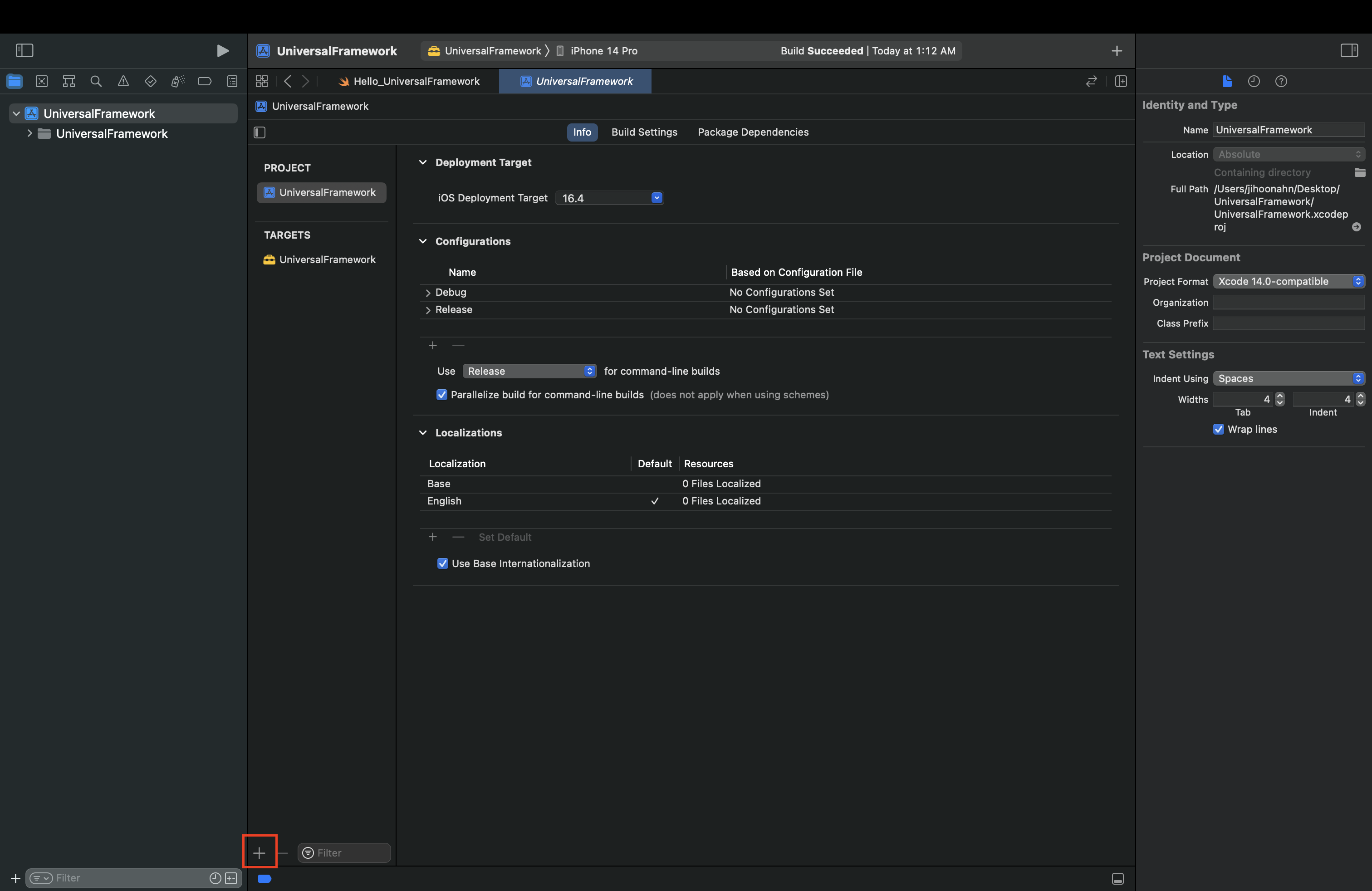Show the History inspector
The height and width of the screenshot is (891, 1372).
(x=1254, y=81)
